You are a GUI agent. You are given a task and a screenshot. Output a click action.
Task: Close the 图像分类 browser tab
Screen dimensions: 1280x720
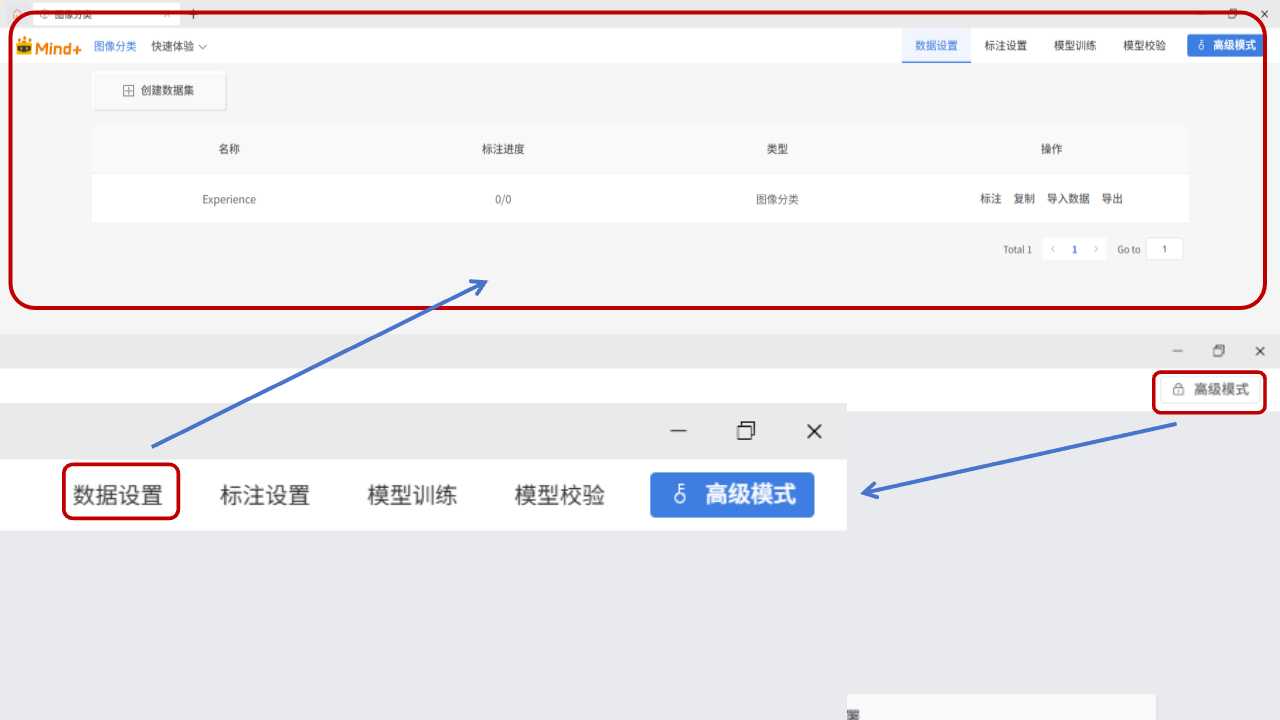pyautogui.click(x=167, y=15)
